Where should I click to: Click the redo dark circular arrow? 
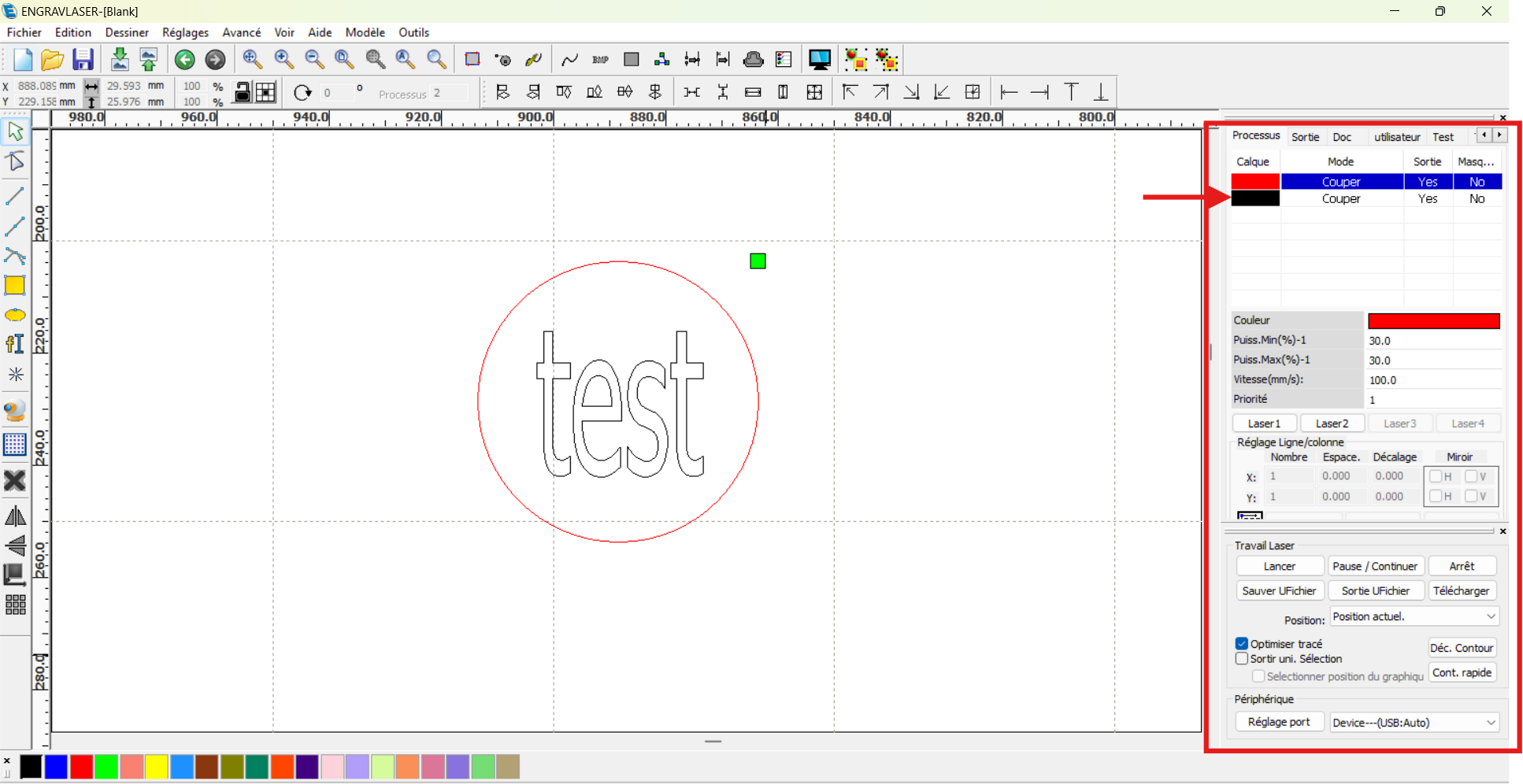pos(215,60)
